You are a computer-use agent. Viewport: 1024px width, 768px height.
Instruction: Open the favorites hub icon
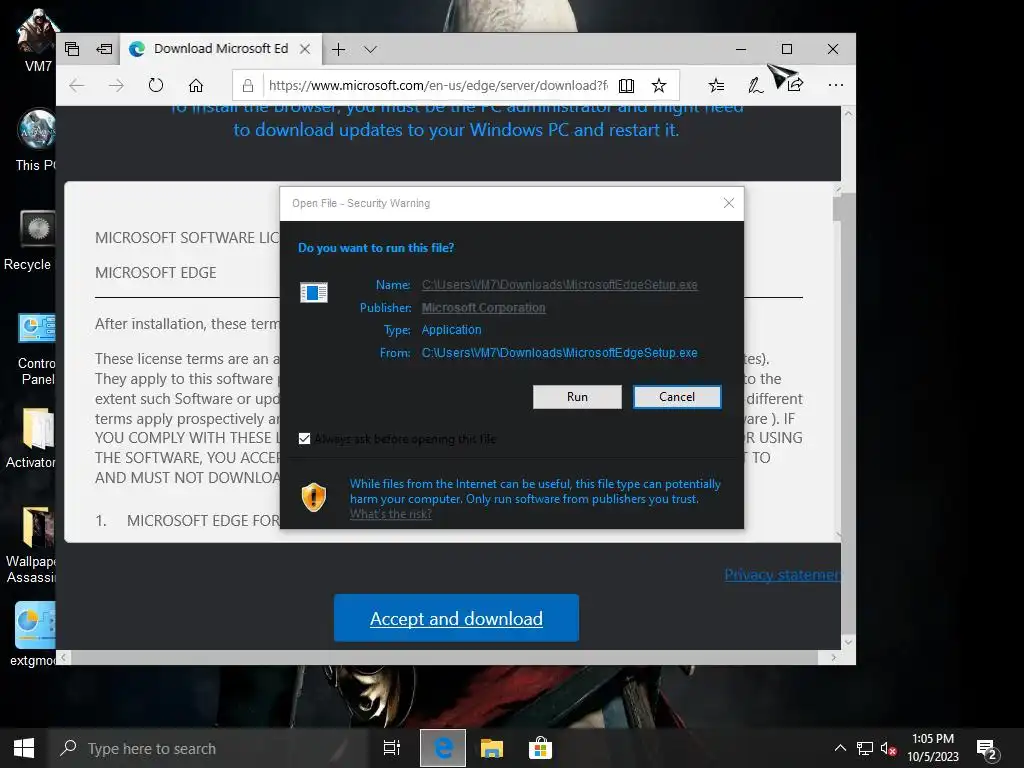tap(716, 86)
